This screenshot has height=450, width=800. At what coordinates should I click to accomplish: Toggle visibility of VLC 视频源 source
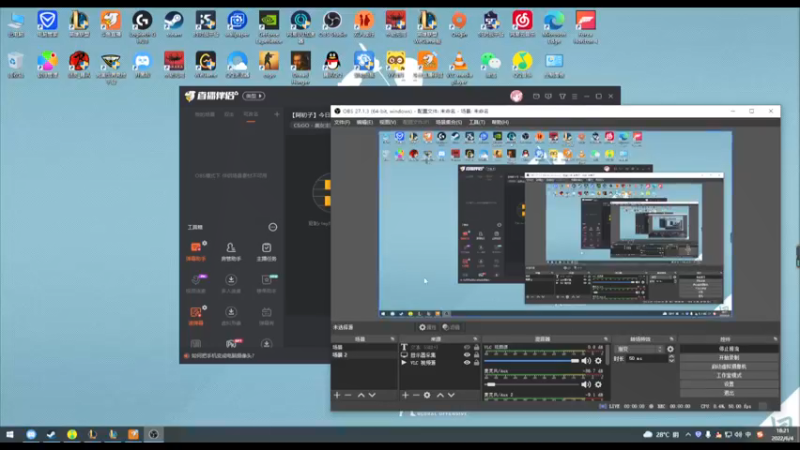pyautogui.click(x=466, y=363)
